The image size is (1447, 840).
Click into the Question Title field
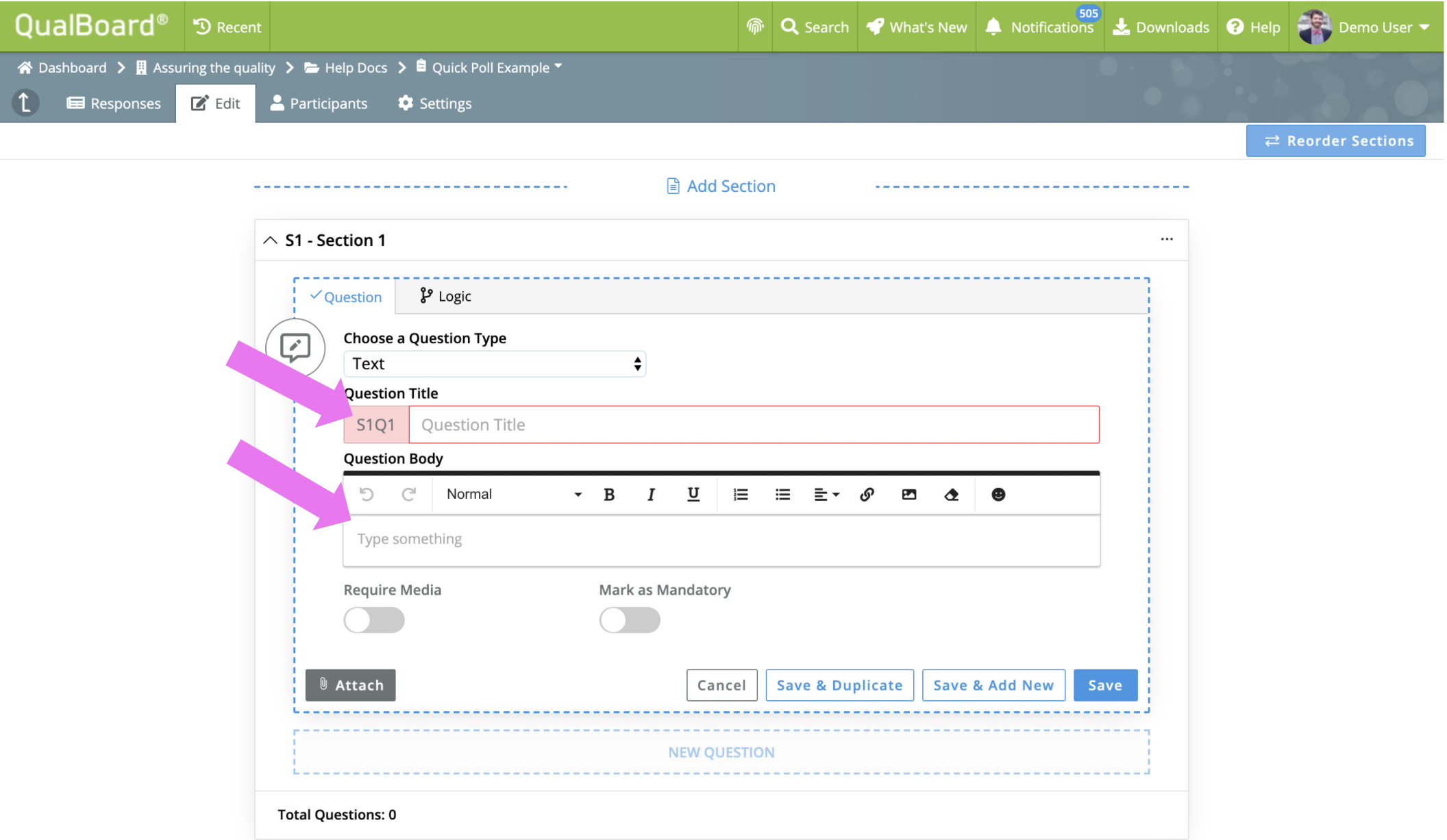[x=754, y=425]
